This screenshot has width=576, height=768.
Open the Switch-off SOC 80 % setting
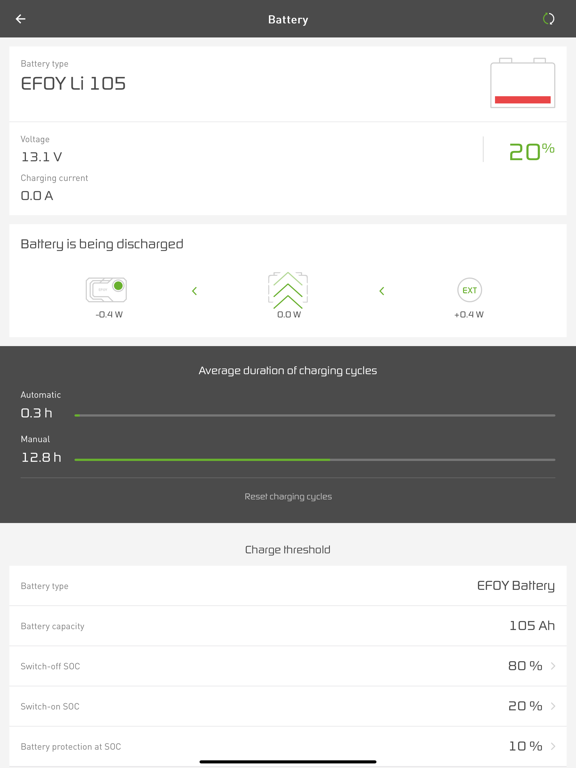[288, 666]
